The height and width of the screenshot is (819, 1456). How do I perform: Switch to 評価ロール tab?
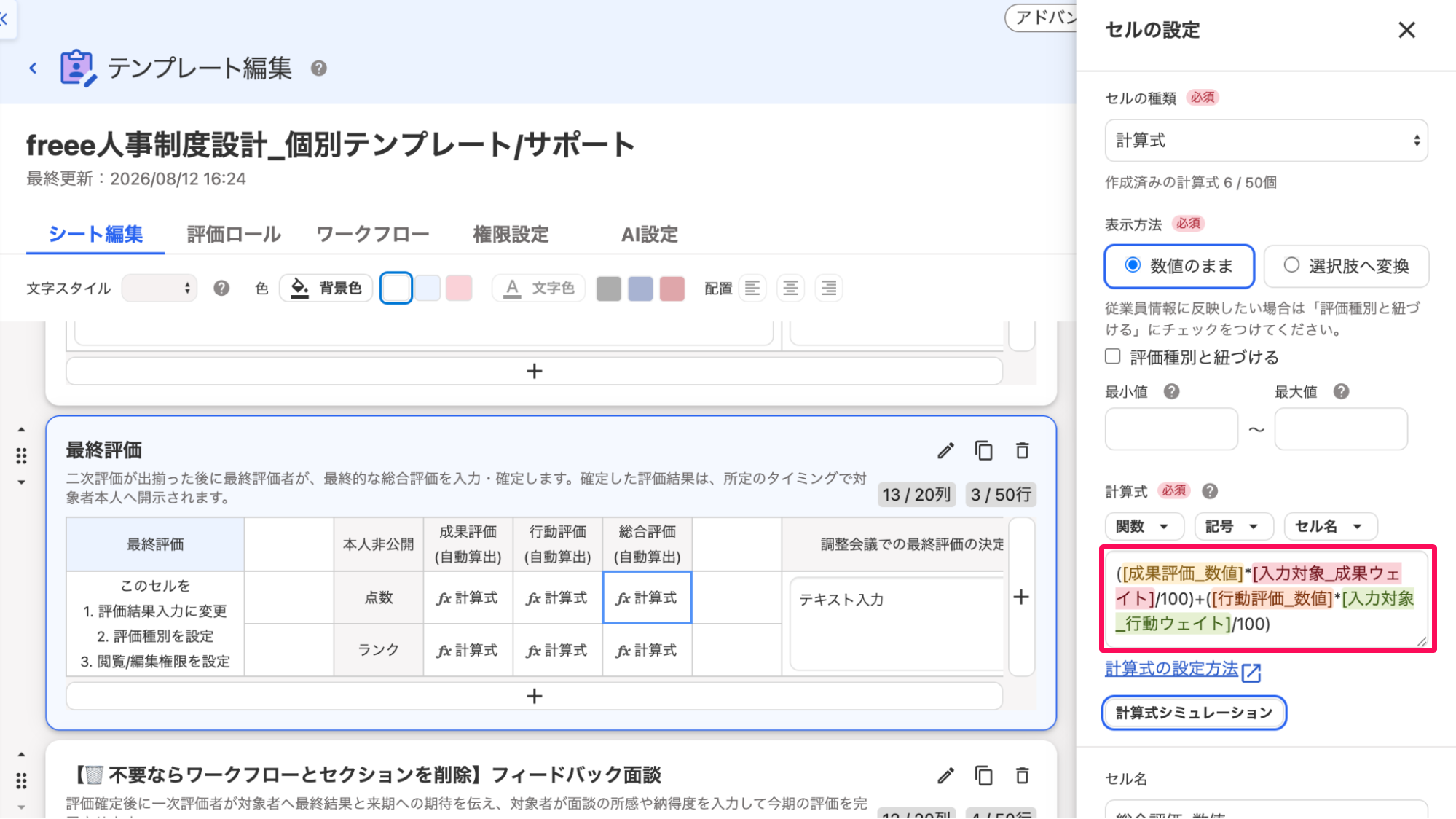point(234,235)
